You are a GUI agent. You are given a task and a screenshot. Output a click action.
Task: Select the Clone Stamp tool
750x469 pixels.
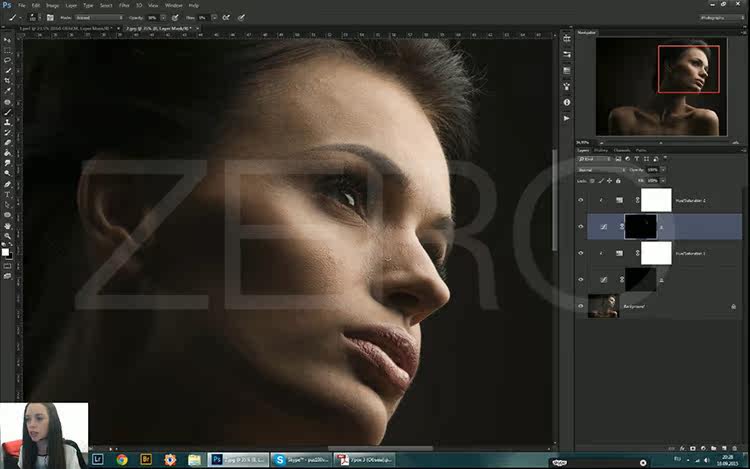coord(7,122)
